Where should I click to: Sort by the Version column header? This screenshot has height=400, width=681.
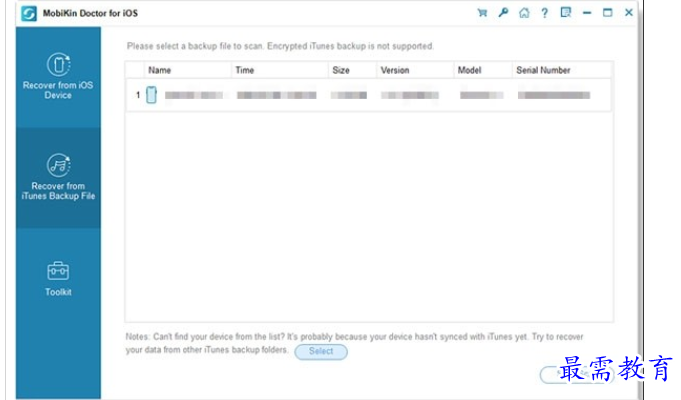tap(415, 70)
